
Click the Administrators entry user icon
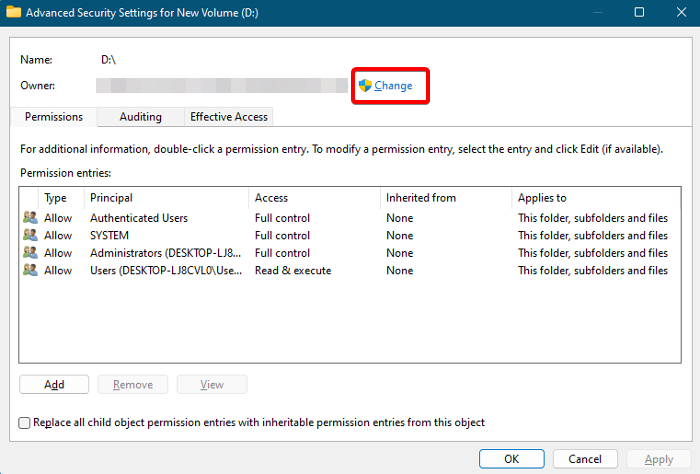(30, 253)
